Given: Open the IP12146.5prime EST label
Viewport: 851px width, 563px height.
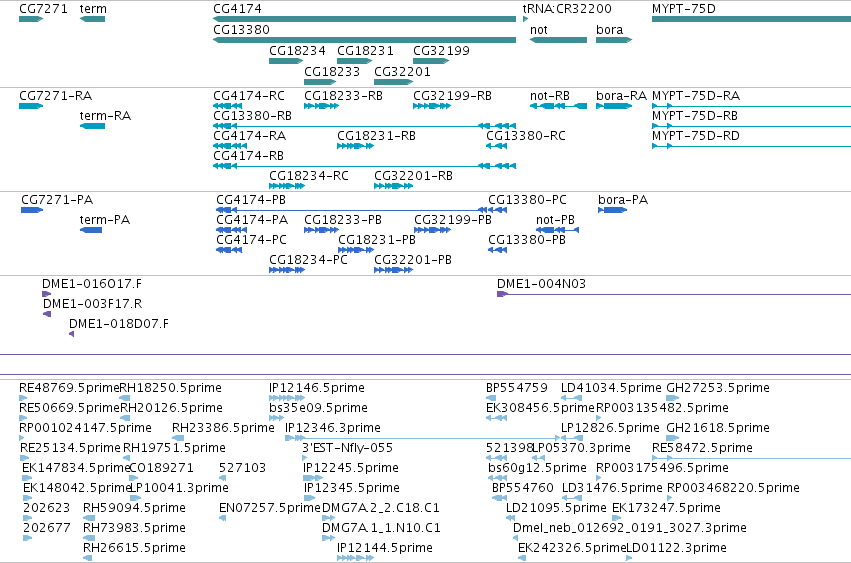Looking at the screenshot, I should tap(316, 388).
